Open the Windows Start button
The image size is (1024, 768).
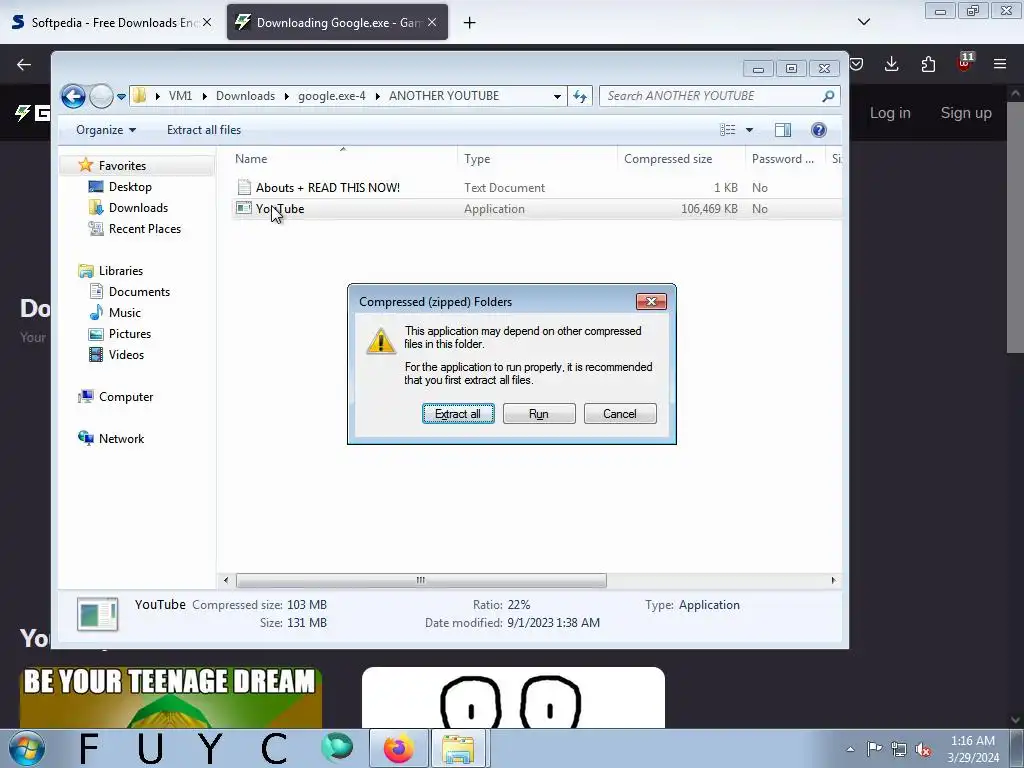pyautogui.click(x=26, y=748)
